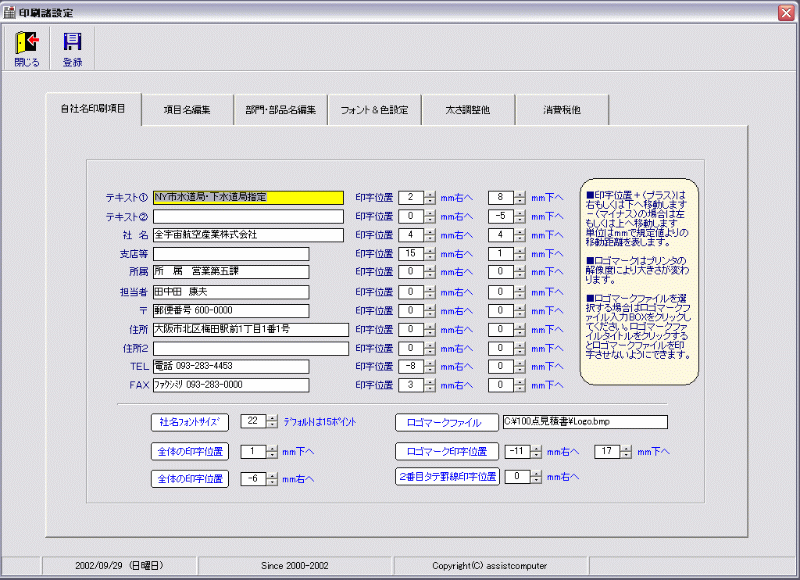Click the FAX field with 093-283-0000
Viewport: 800px width, 580px height.
point(231,385)
